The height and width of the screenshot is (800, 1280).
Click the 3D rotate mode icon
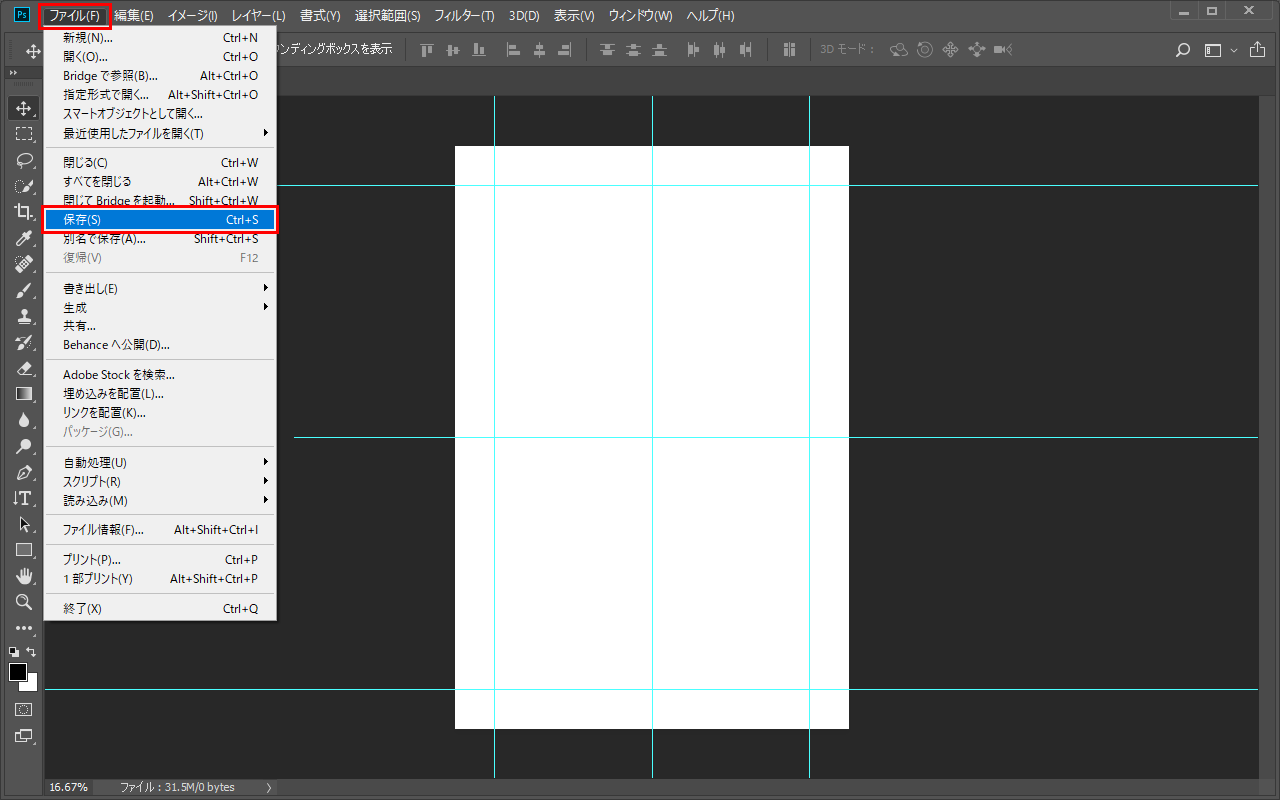pos(898,49)
